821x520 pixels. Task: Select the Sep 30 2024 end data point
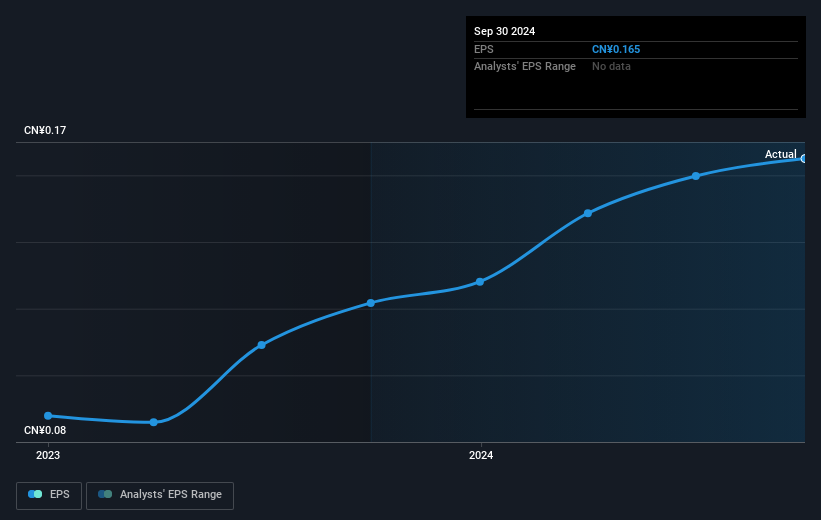coord(804,158)
